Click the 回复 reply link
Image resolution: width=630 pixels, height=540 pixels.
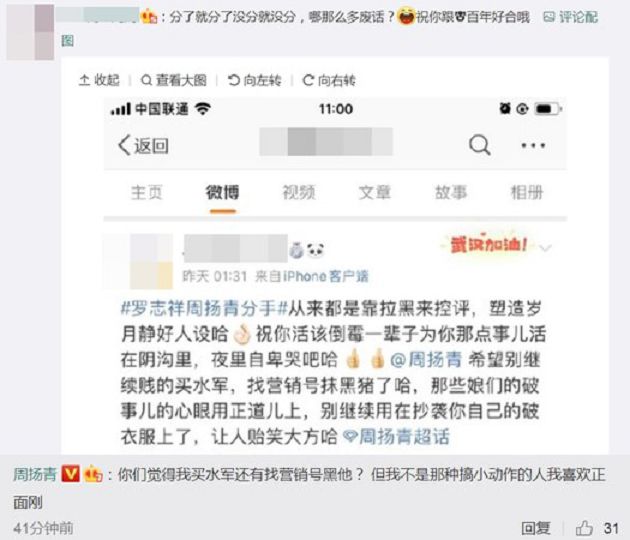coord(536,528)
